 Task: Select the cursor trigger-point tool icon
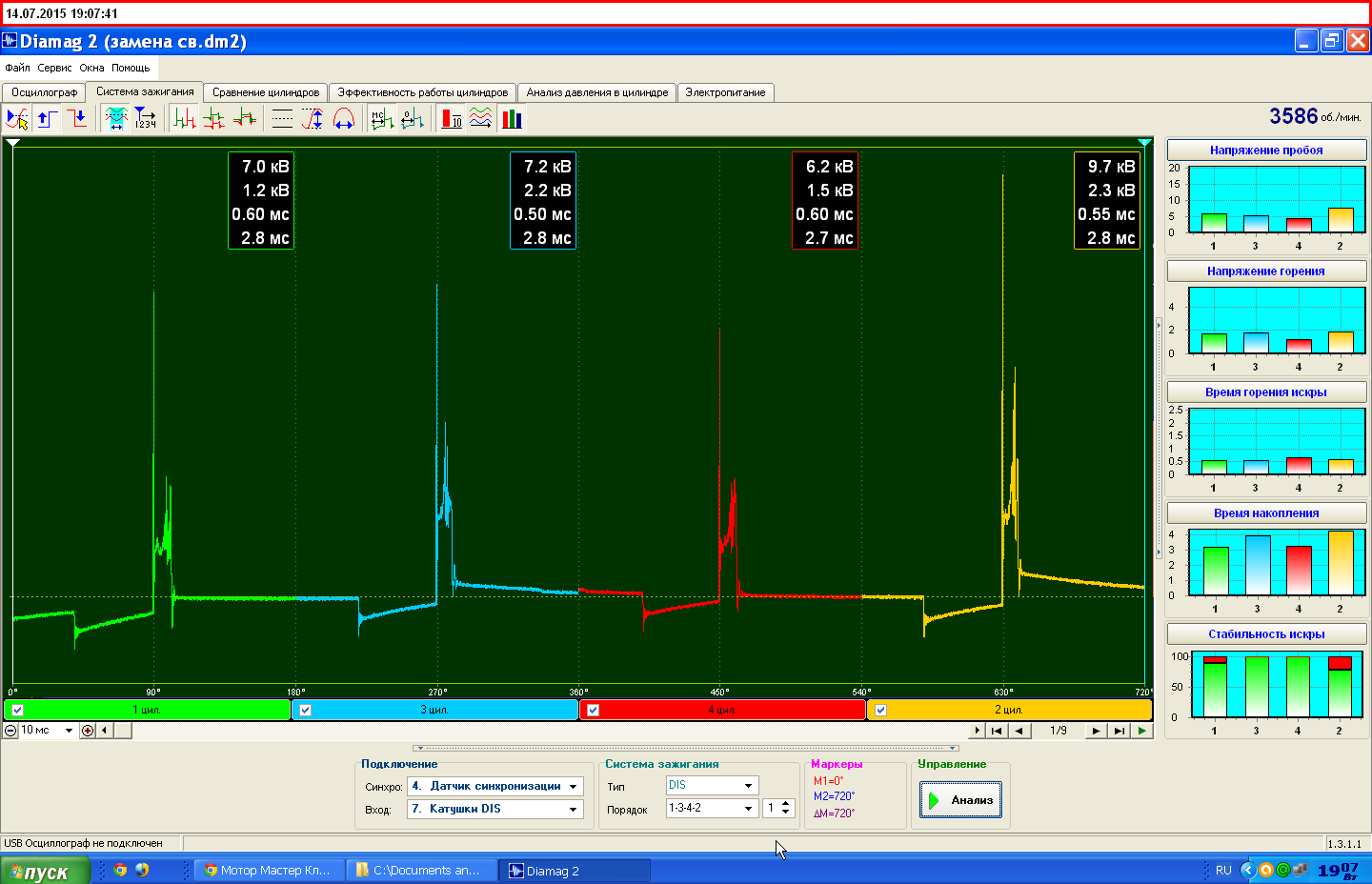(17, 118)
